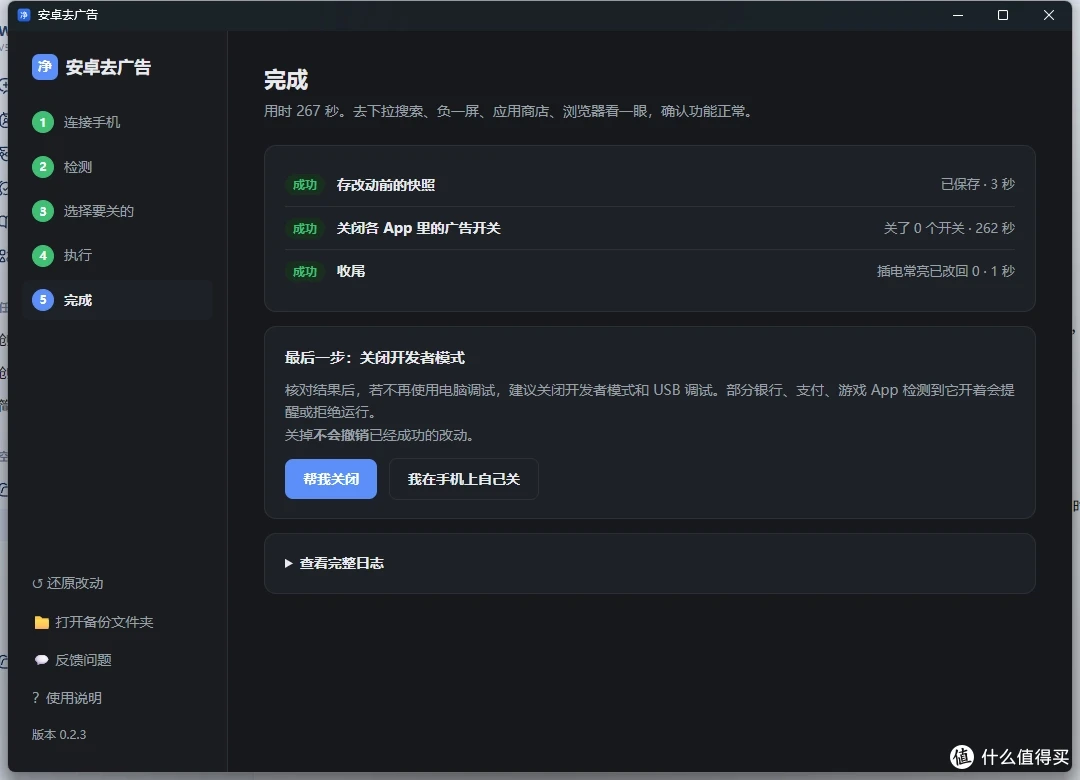Click step 3 green circle for 选择要关的
The width and height of the screenshot is (1080, 780).
43,211
